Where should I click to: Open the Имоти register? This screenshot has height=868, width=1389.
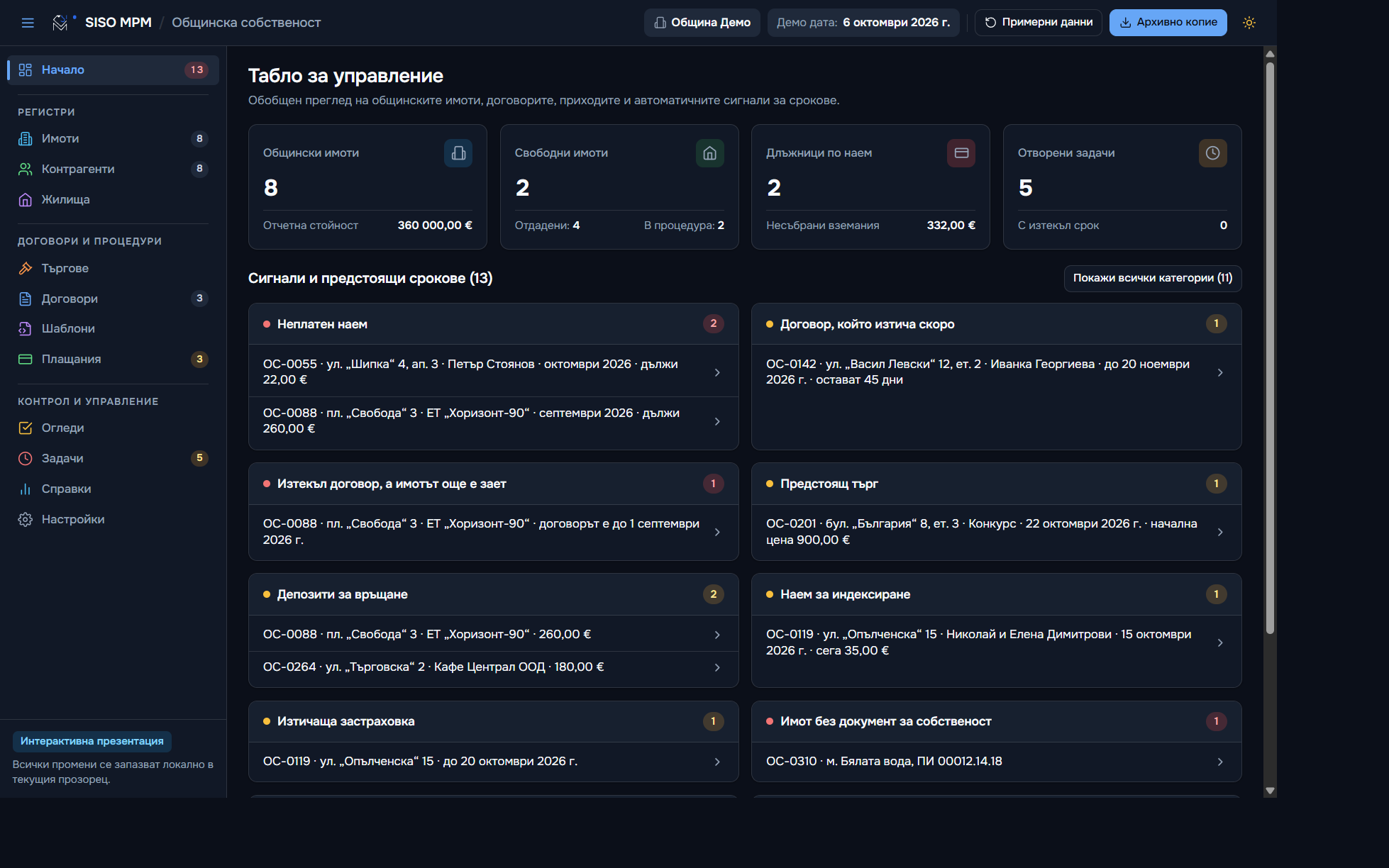pyautogui.click(x=114, y=139)
